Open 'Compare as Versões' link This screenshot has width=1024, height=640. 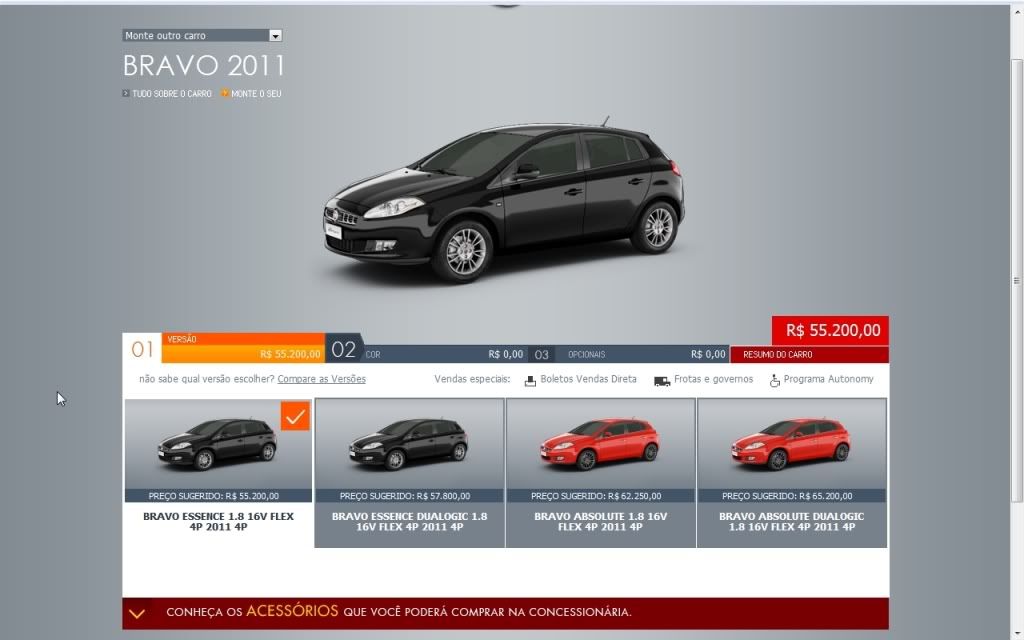pos(321,379)
